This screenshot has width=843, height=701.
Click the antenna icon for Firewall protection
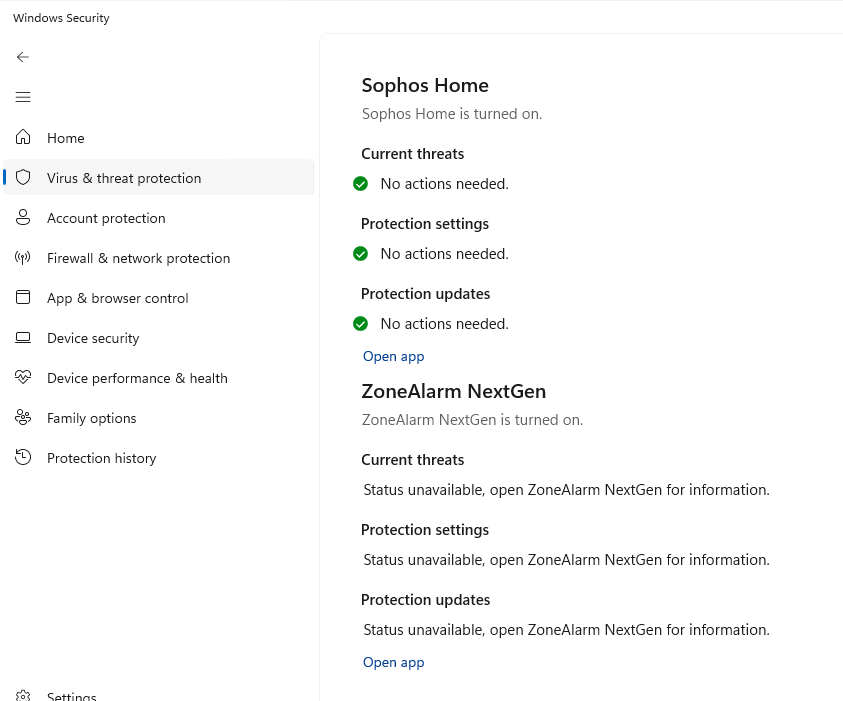(x=23, y=257)
